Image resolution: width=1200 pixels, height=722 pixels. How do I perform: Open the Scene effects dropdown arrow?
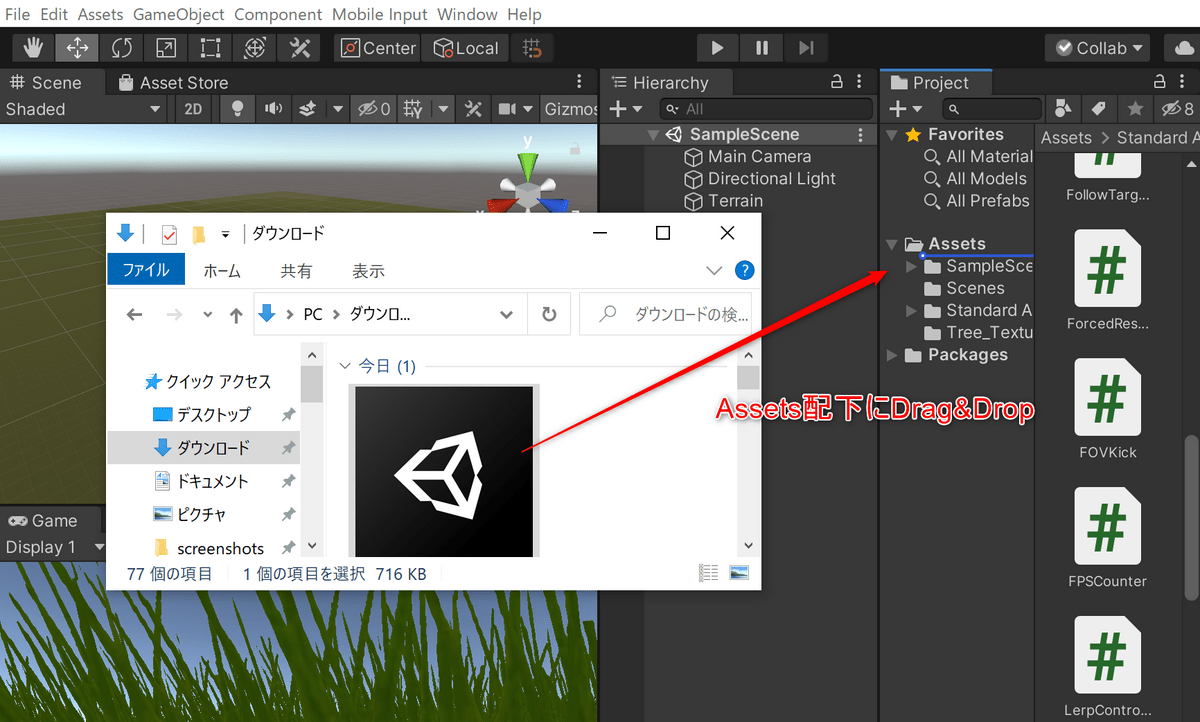(x=338, y=109)
